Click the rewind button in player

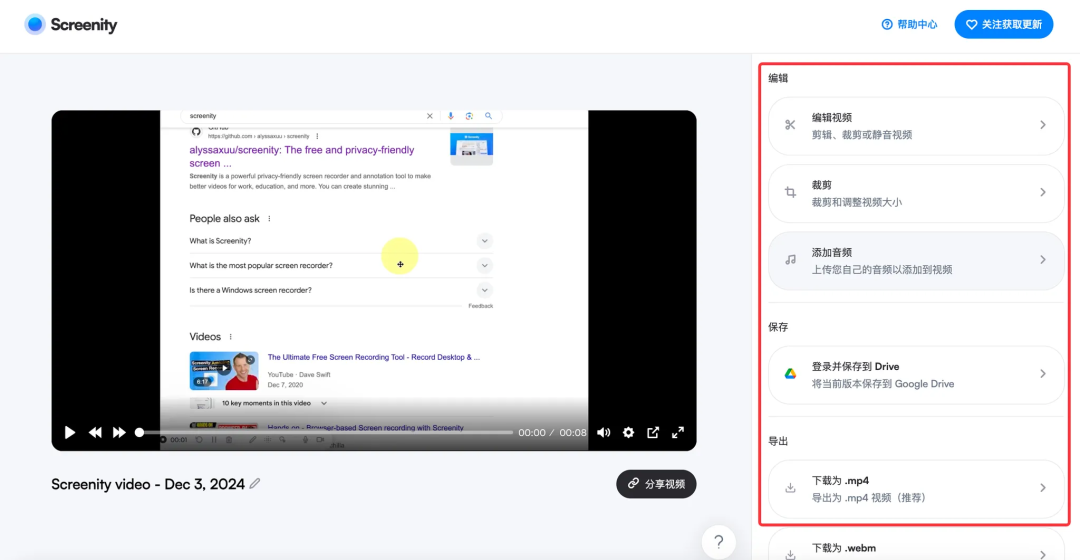pyautogui.click(x=95, y=433)
